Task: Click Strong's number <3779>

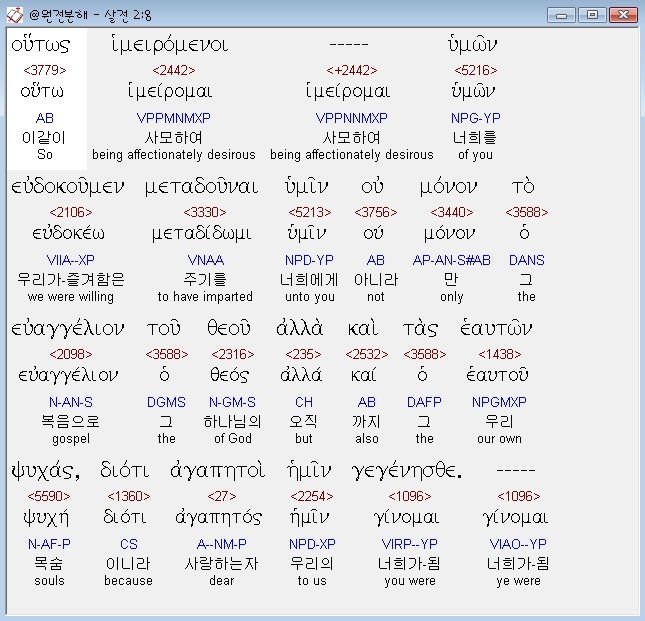Action: click(x=45, y=70)
